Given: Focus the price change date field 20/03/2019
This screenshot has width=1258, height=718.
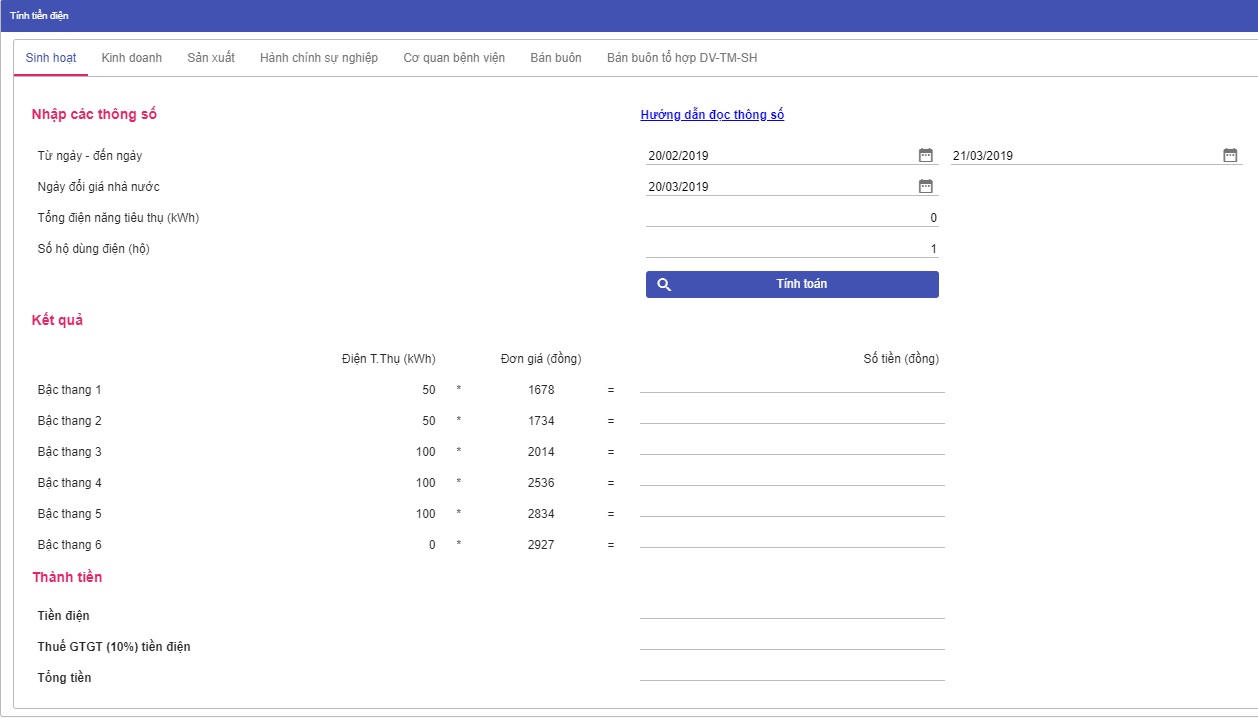Looking at the screenshot, I should click(780, 186).
